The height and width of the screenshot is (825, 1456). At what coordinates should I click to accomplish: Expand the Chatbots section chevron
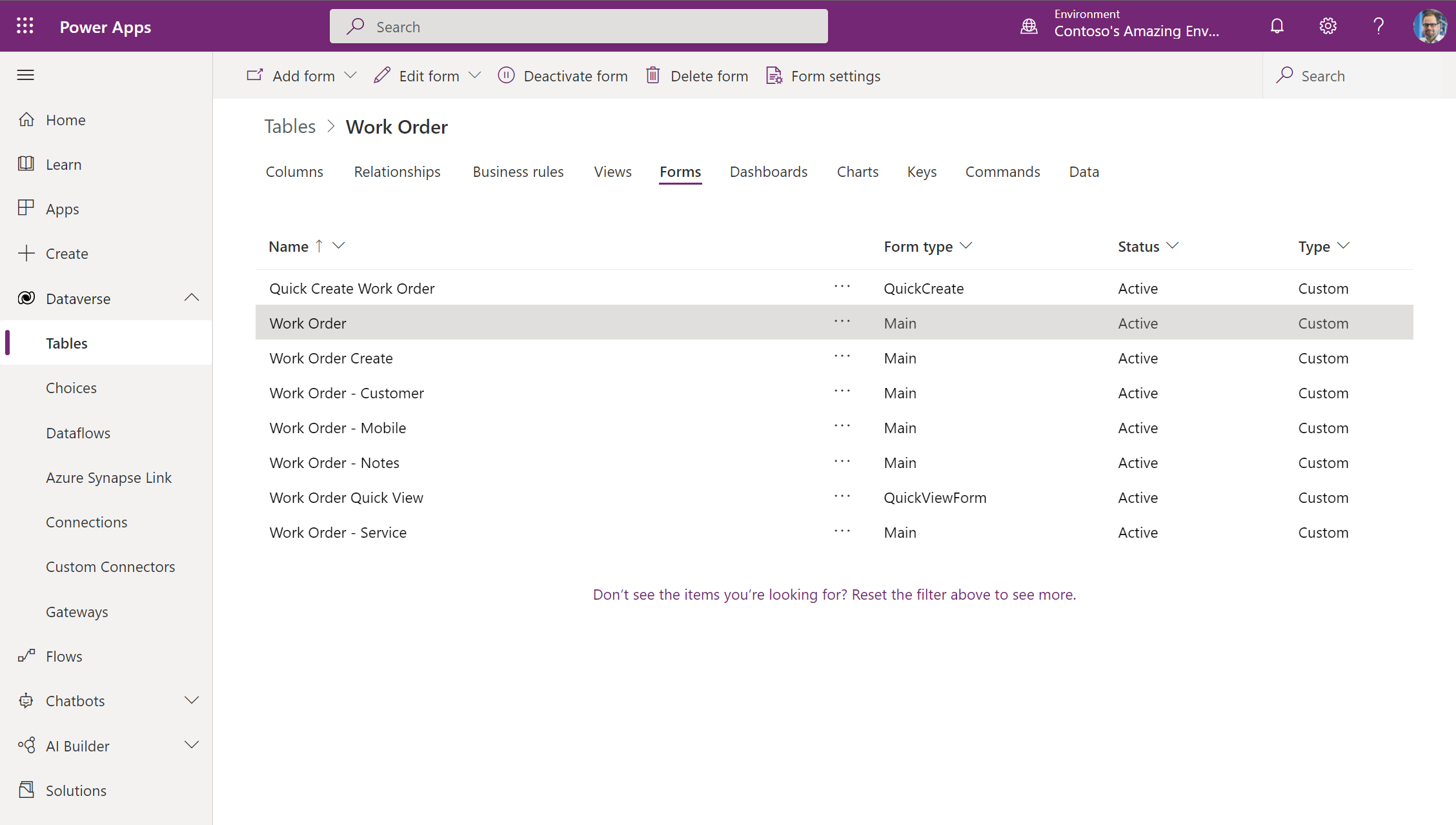point(192,700)
